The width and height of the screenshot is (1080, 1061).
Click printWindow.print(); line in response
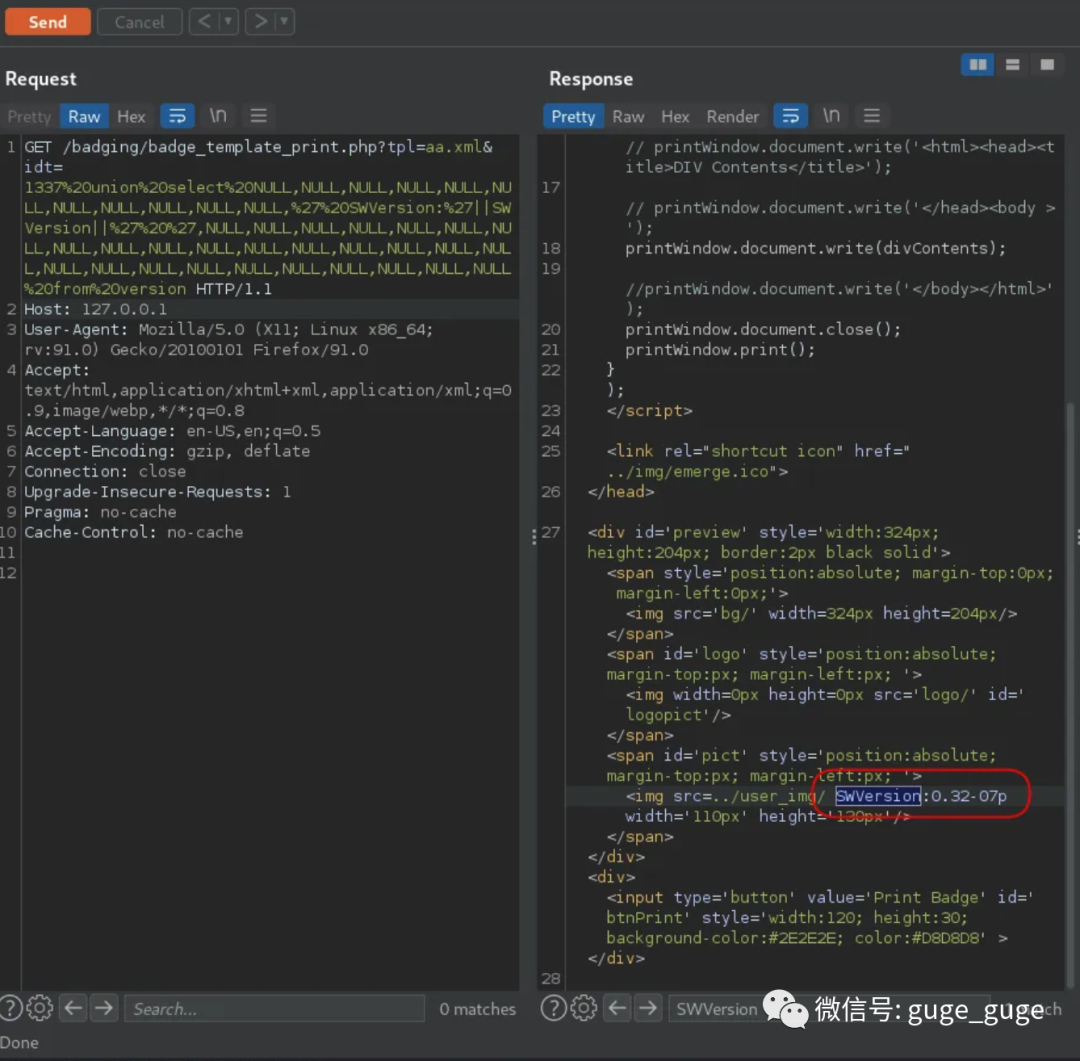point(720,349)
